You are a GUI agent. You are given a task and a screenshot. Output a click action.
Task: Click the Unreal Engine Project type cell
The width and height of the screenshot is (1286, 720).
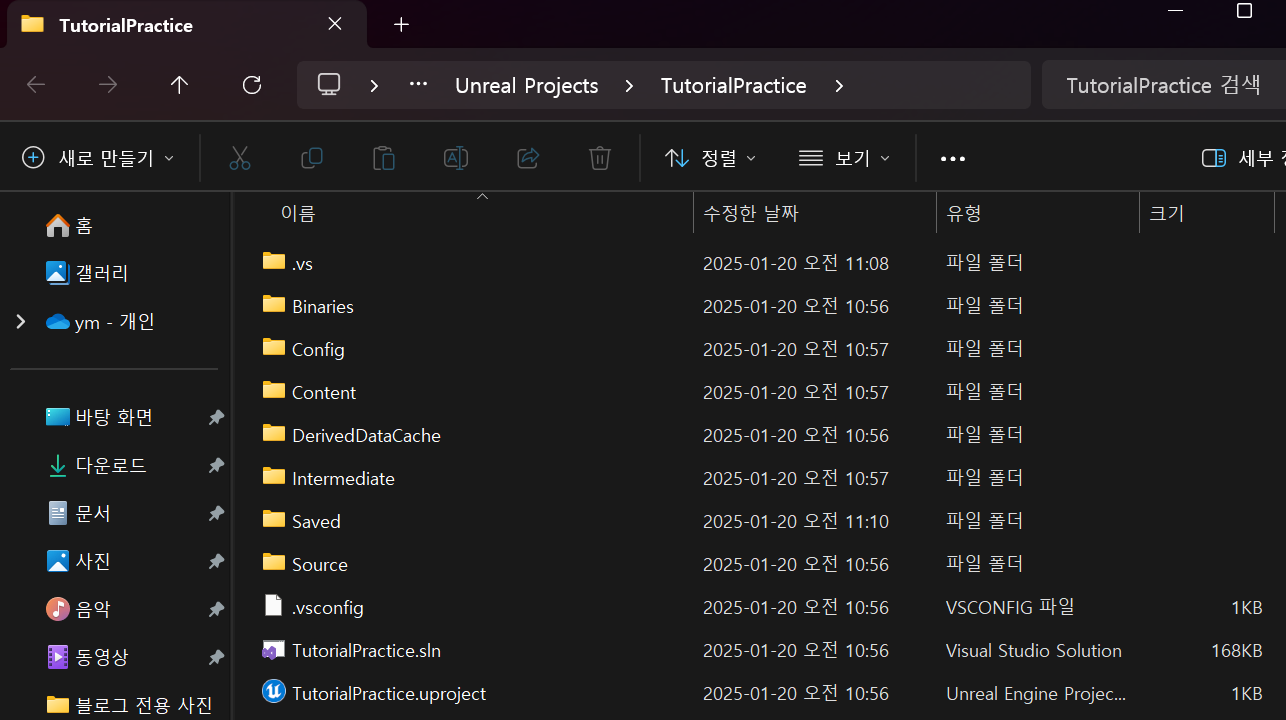coord(1036,694)
